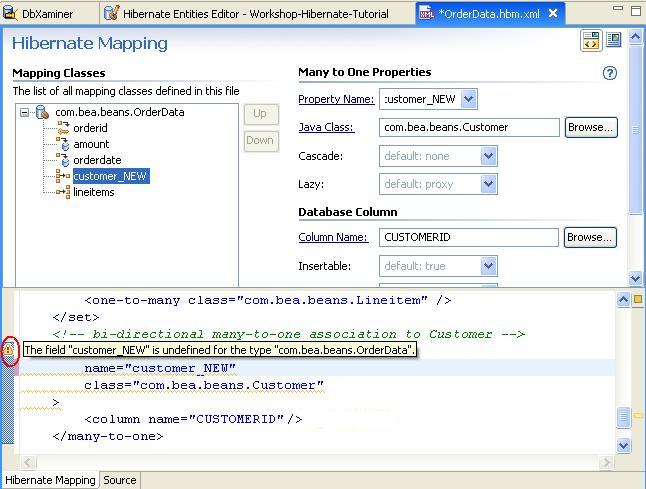Close the OrderData.hbm.xml tab
The image size is (646, 489).
pyautogui.click(x=553, y=14)
